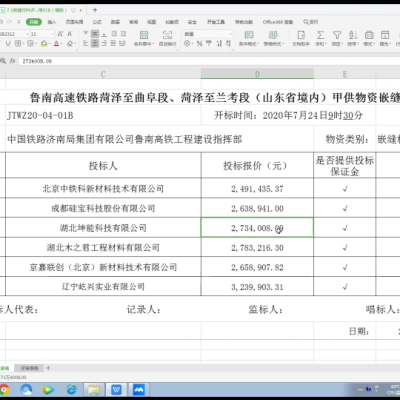The image size is (400, 400).
Task: Switch to the 插入 ribbon tab
Action: (x=52, y=22)
